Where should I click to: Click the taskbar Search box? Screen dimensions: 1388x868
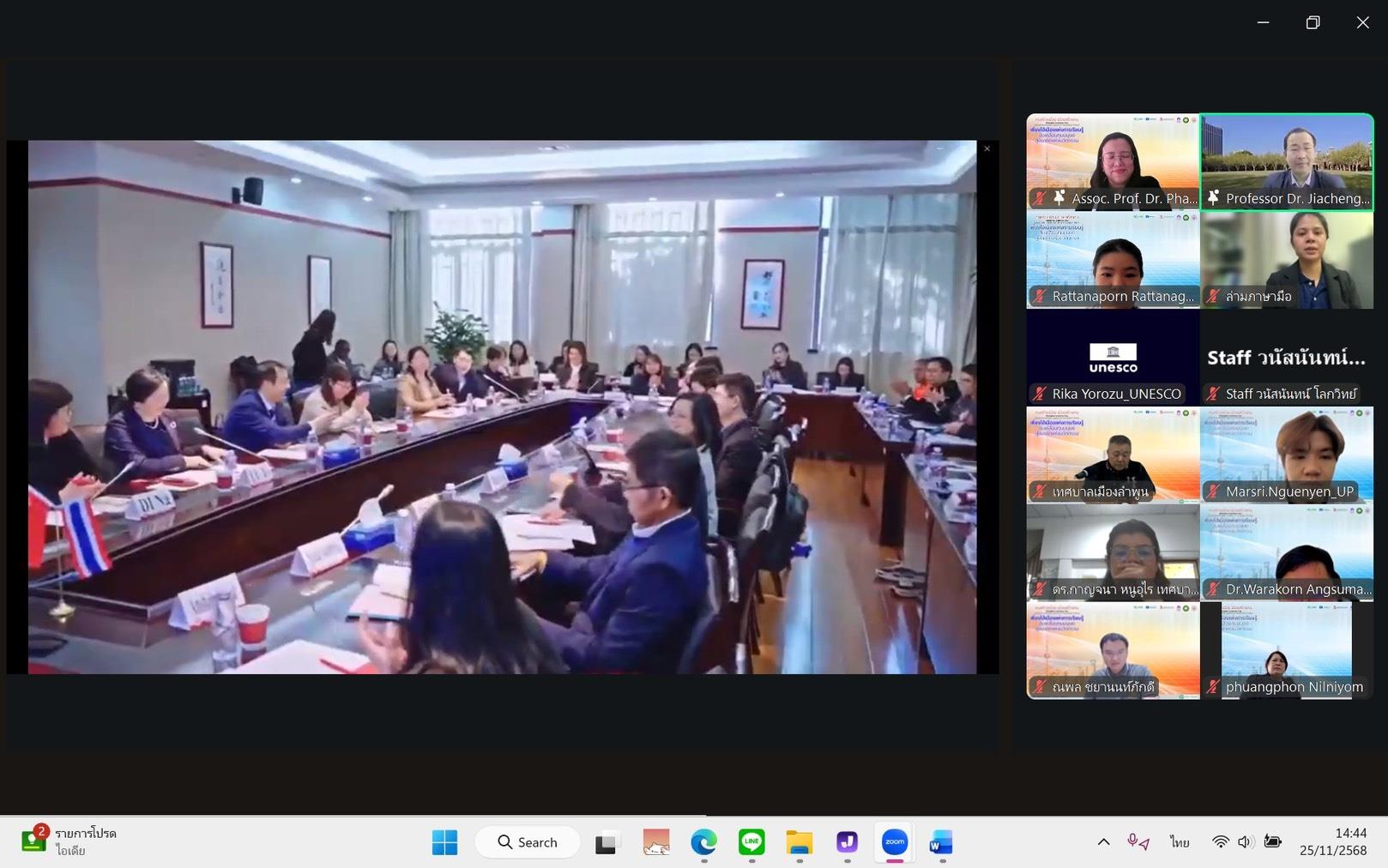528,842
